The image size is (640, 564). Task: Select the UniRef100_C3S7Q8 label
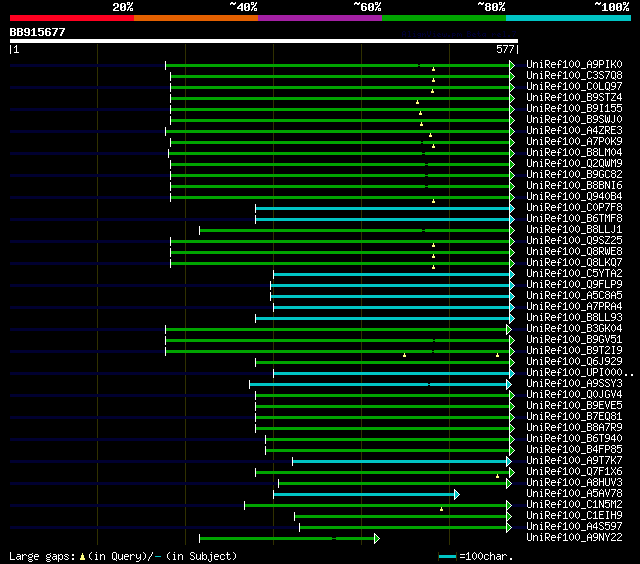(574, 75)
